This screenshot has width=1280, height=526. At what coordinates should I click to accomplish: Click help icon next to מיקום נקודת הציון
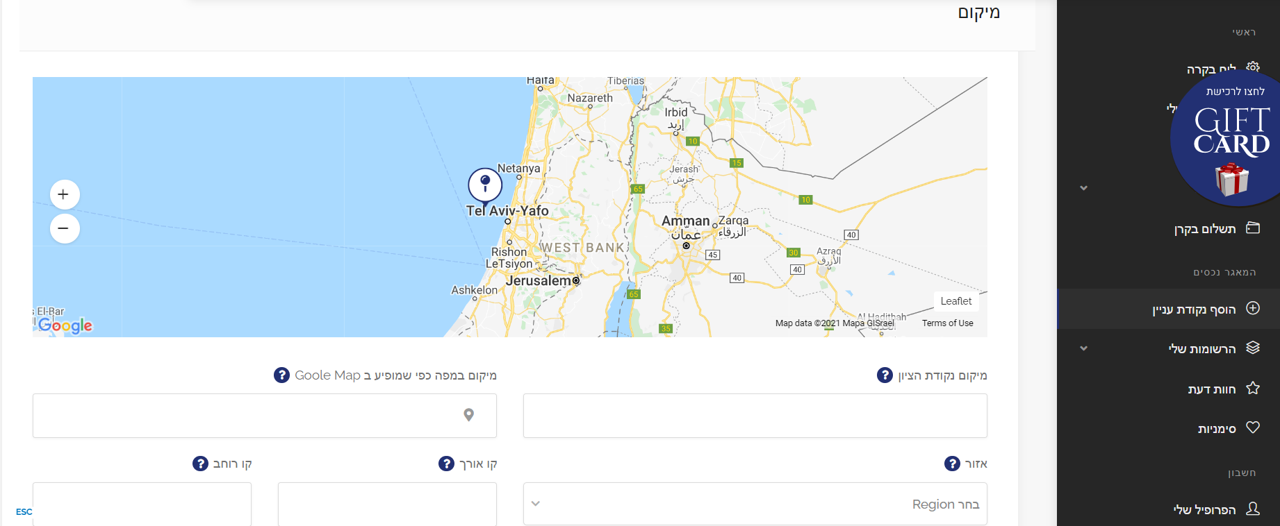pyautogui.click(x=884, y=375)
